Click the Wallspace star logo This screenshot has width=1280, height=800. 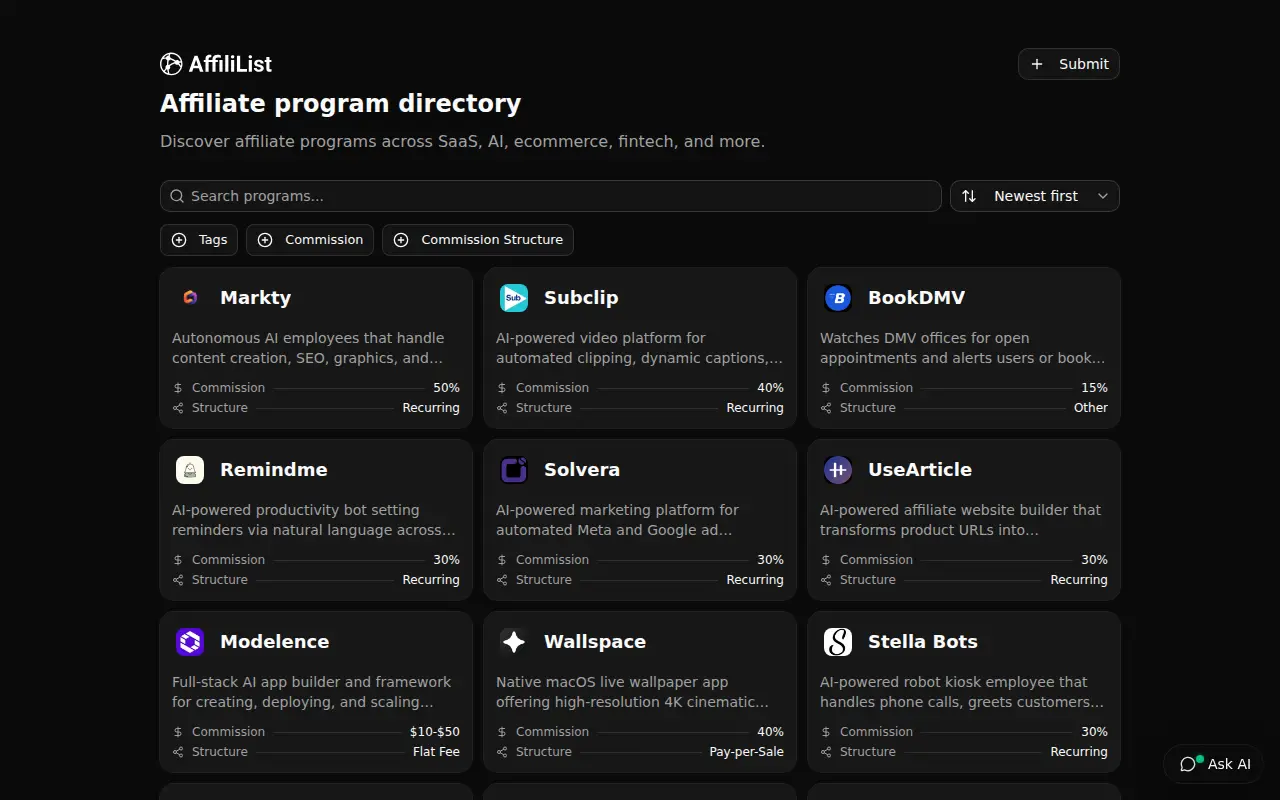tap(514, 642)
